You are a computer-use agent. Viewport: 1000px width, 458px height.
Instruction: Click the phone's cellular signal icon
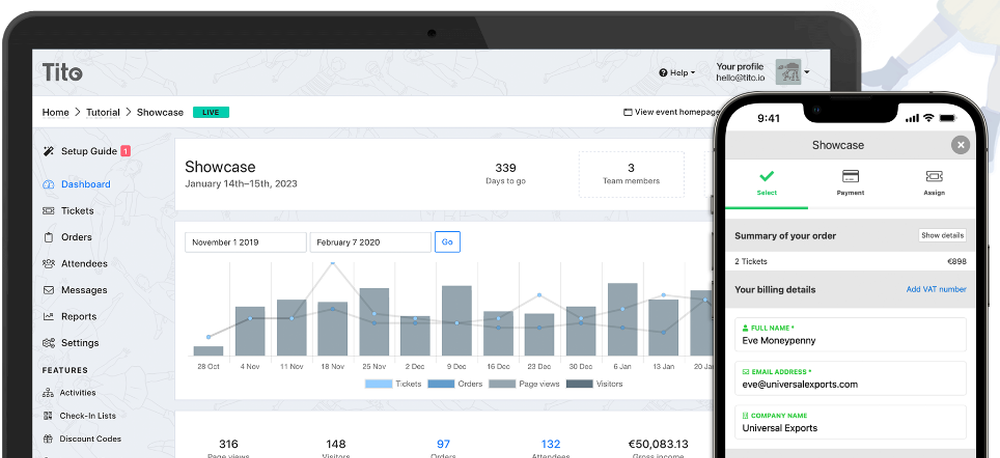click(x=913, y=118)
